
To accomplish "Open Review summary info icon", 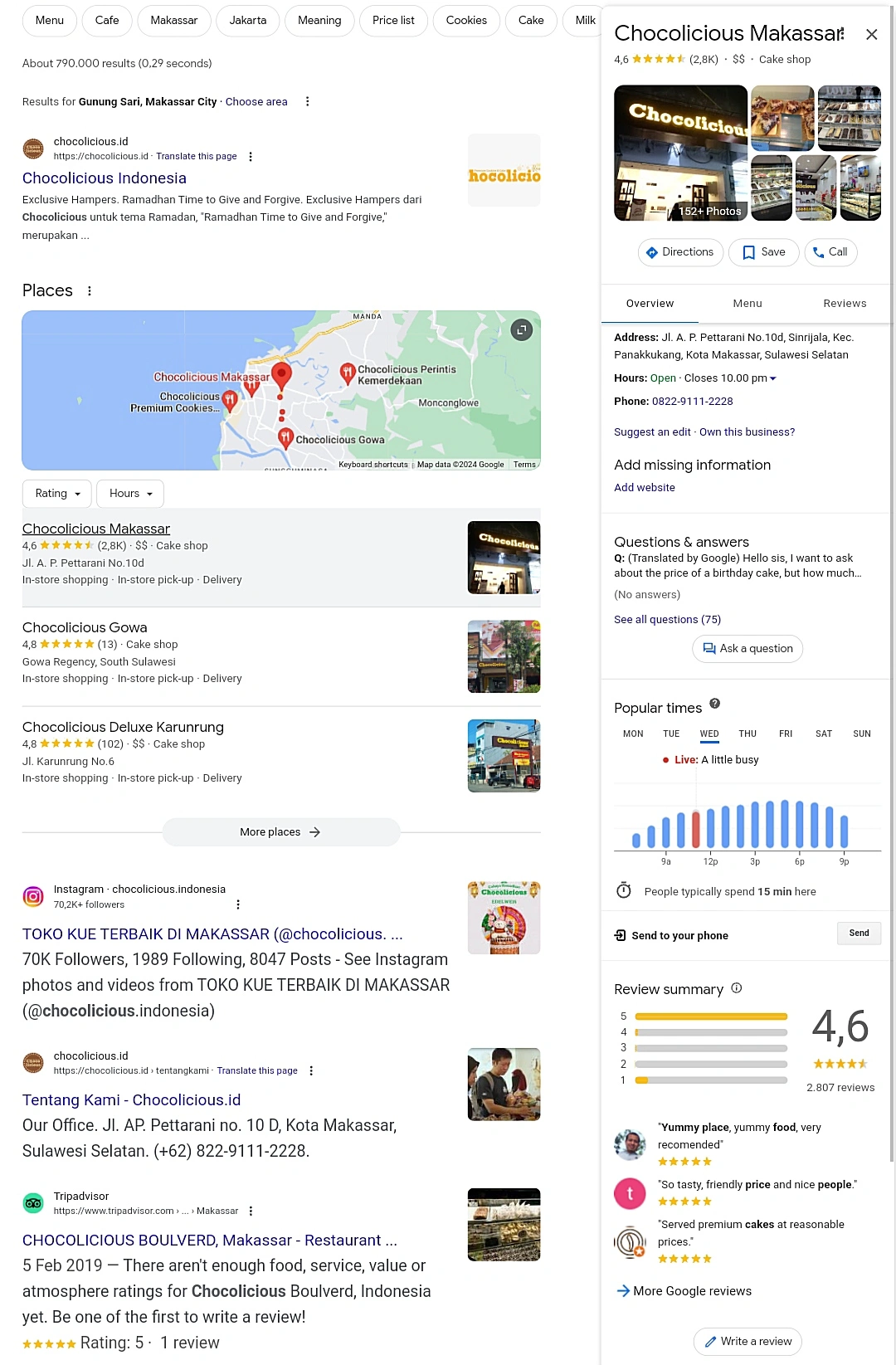I will [x=737, y=988].
